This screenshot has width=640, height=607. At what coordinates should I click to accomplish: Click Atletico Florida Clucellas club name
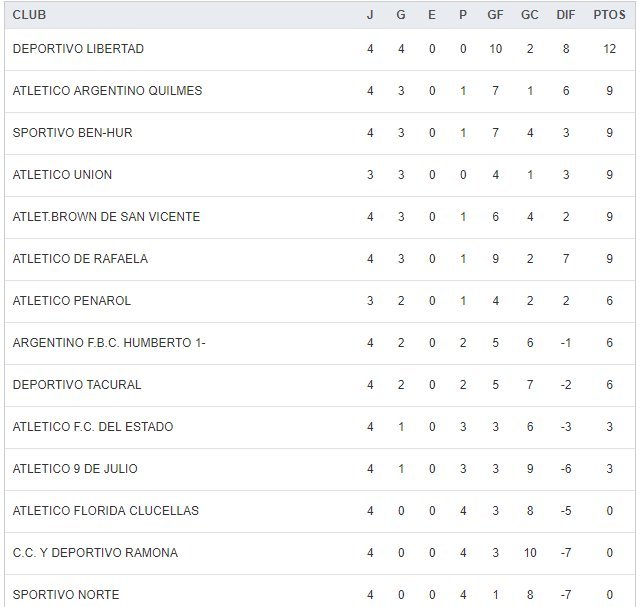pyautogui.click(x=106, y=511)
